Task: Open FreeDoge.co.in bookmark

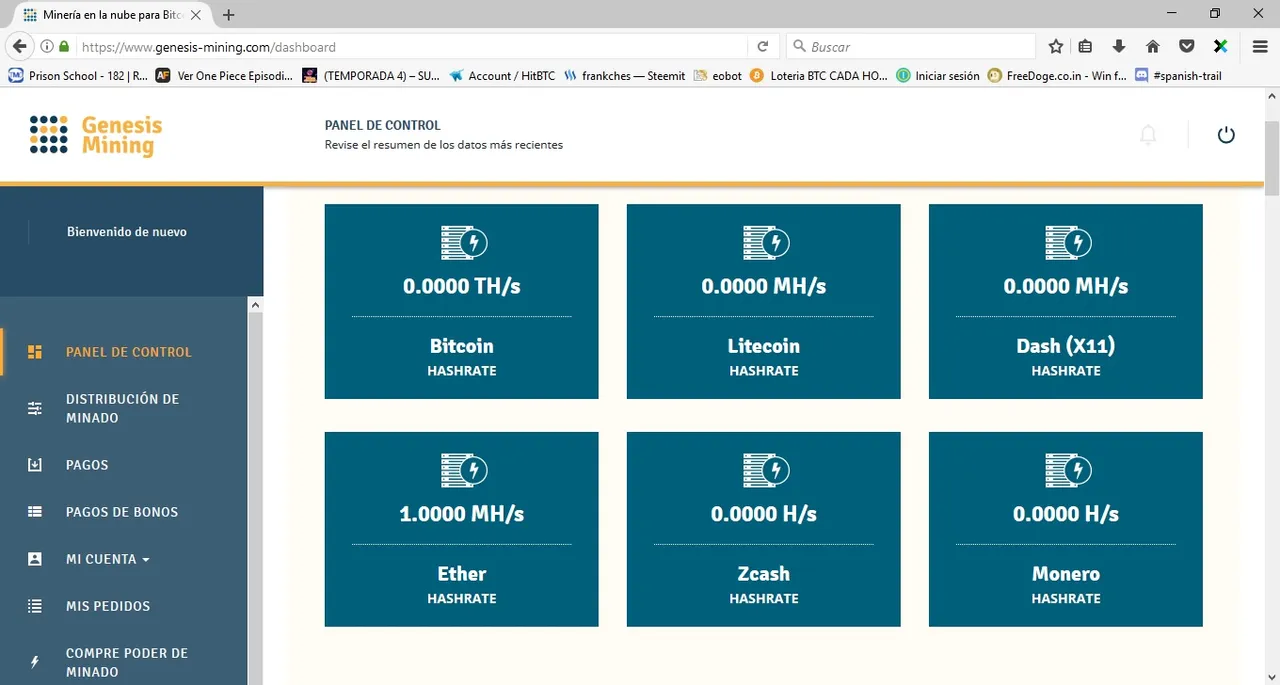Action: pyautogui.click(x=1057, y=75)
